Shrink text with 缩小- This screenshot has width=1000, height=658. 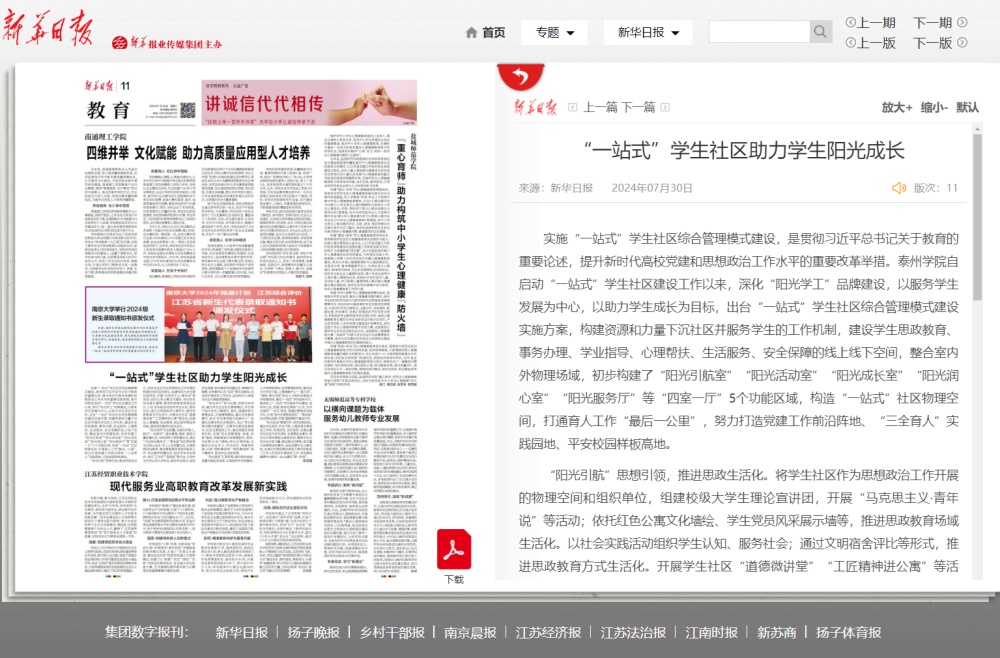934,107
